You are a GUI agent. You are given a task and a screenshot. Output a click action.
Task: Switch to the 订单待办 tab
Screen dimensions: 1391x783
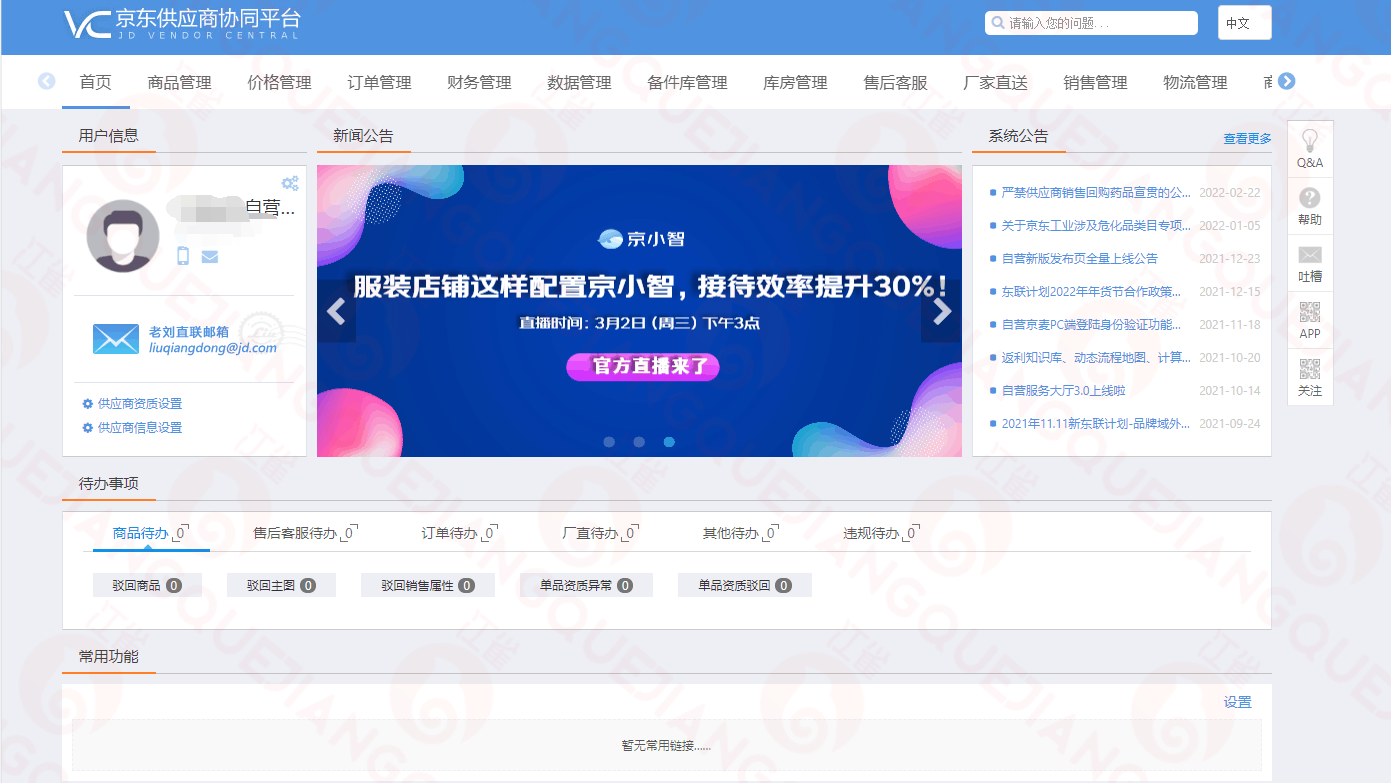455,533
